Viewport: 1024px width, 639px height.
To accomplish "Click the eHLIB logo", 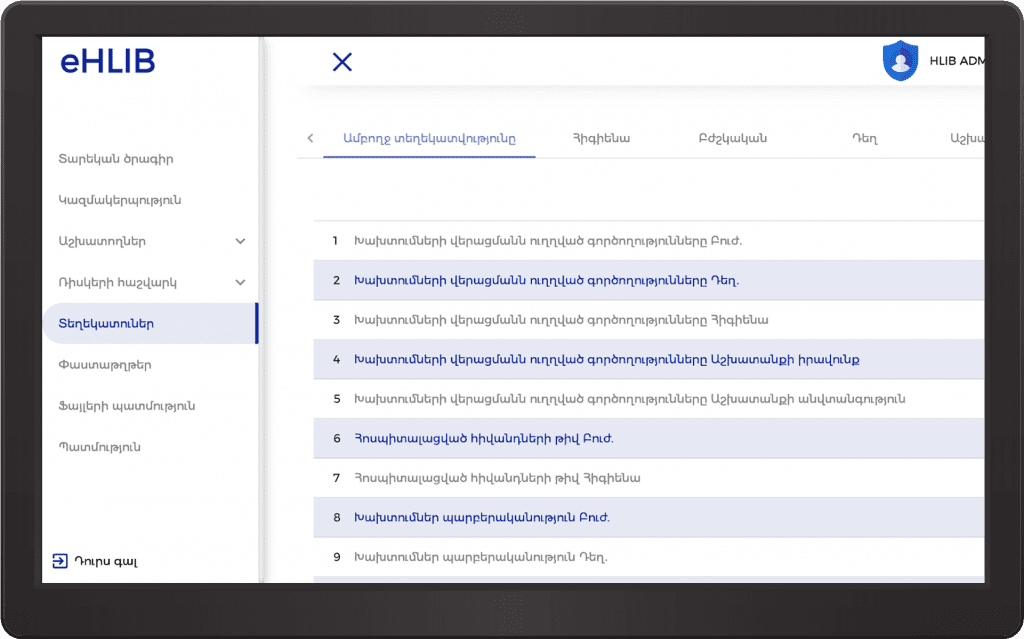I will click(107, 62).
